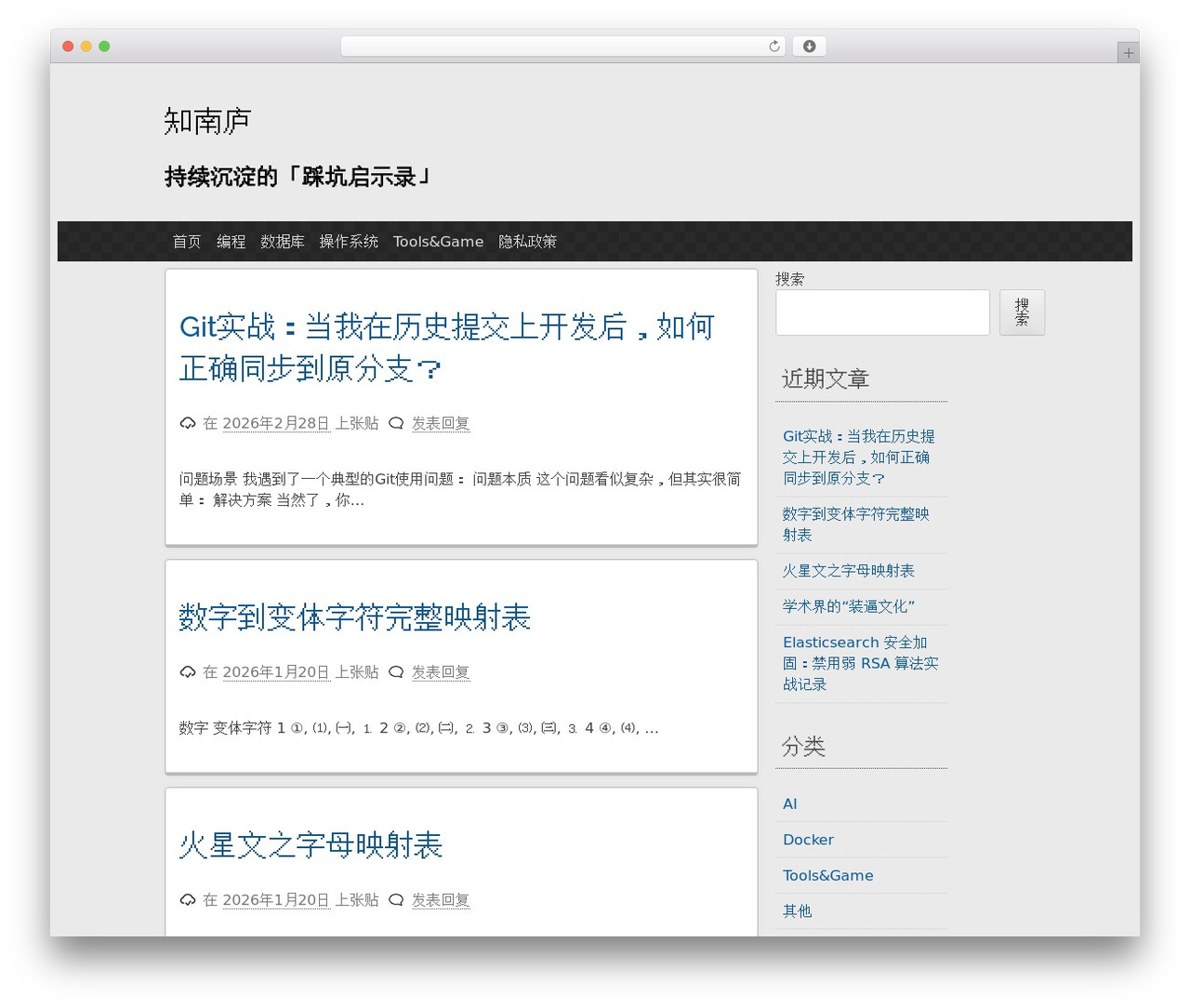Open the 隐私政策 menu item

[528, 242]
